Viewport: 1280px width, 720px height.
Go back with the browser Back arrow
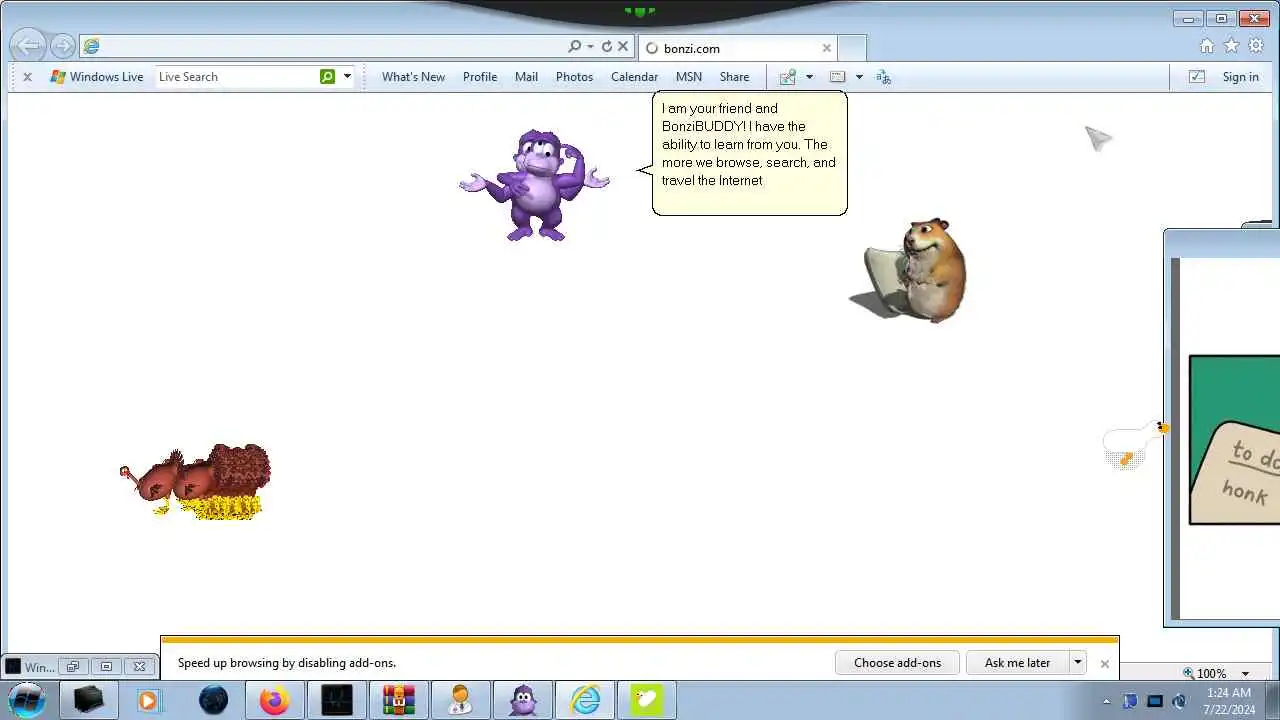point(29,46)
